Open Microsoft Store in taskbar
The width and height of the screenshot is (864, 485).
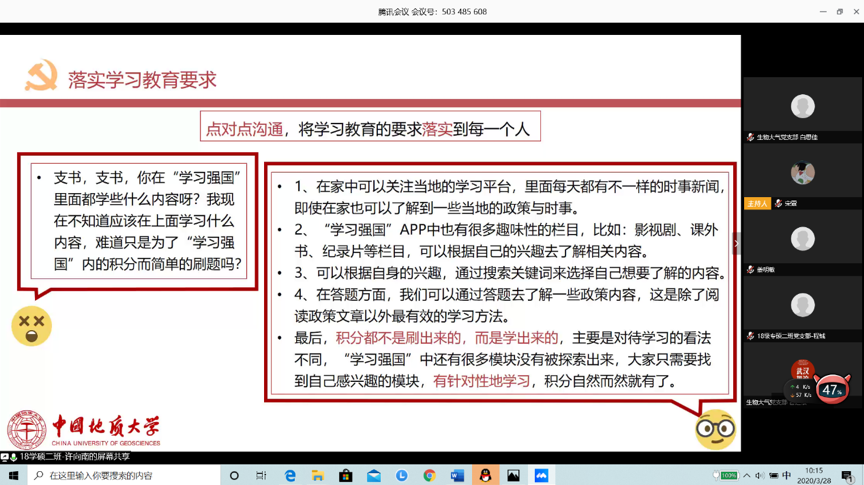345,476
